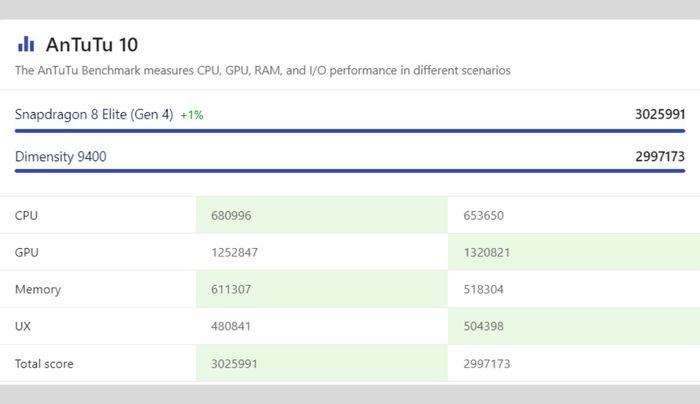
Task: Click the Snapdragon score progress bar
Action: [350, 131]
